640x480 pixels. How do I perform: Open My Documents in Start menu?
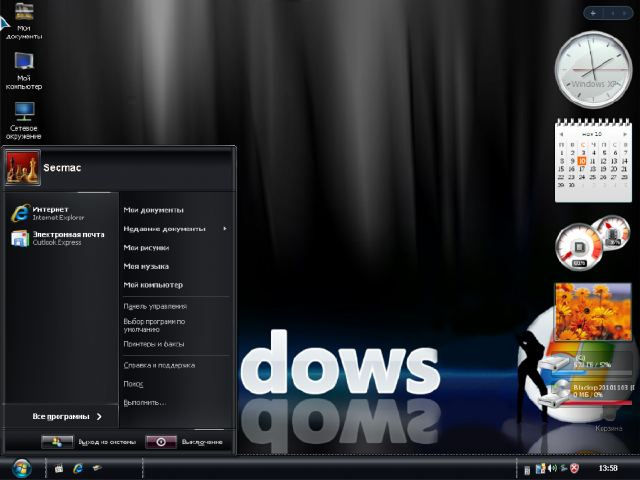coord(153,210)
